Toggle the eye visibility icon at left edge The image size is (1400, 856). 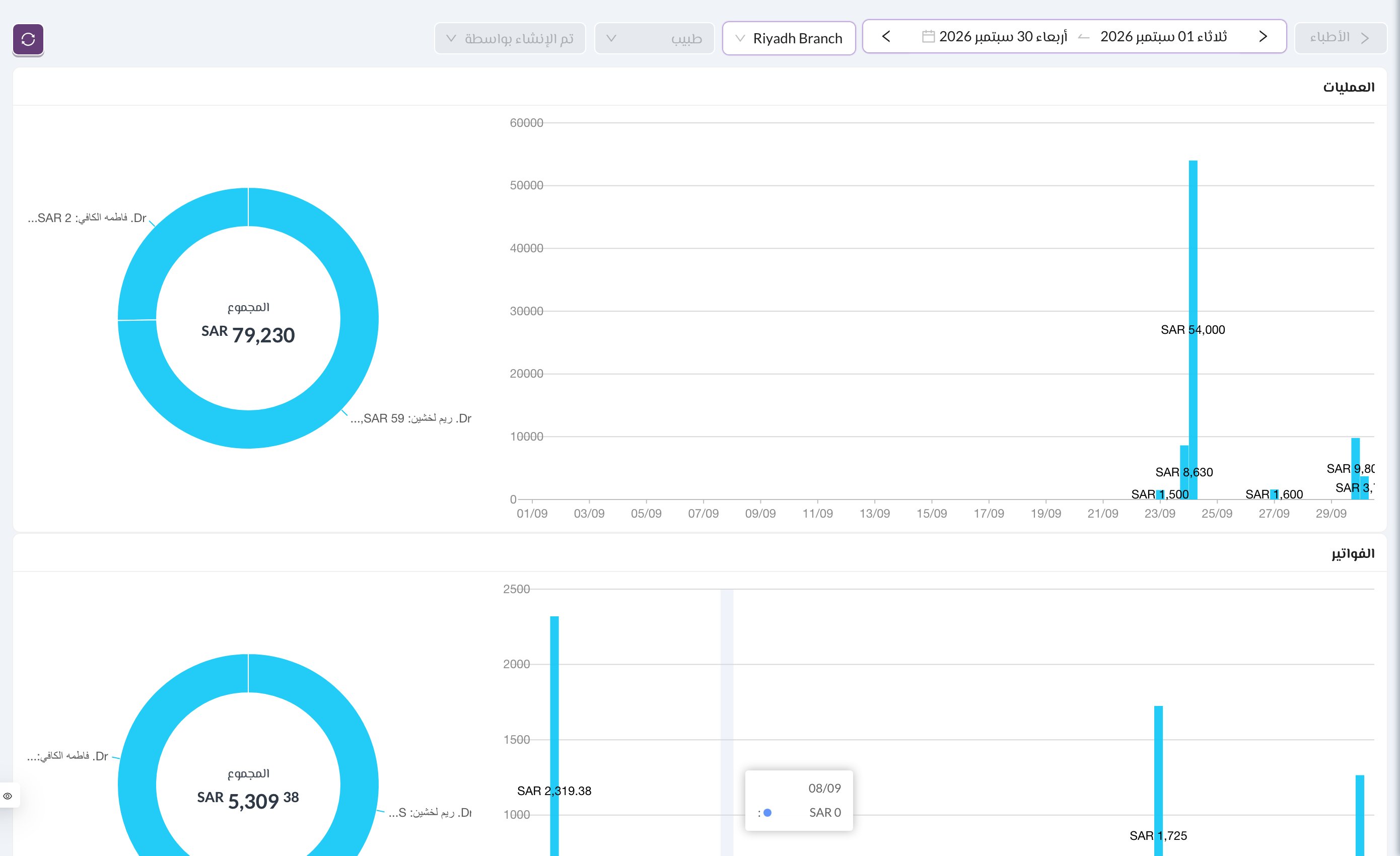[8, 796]
